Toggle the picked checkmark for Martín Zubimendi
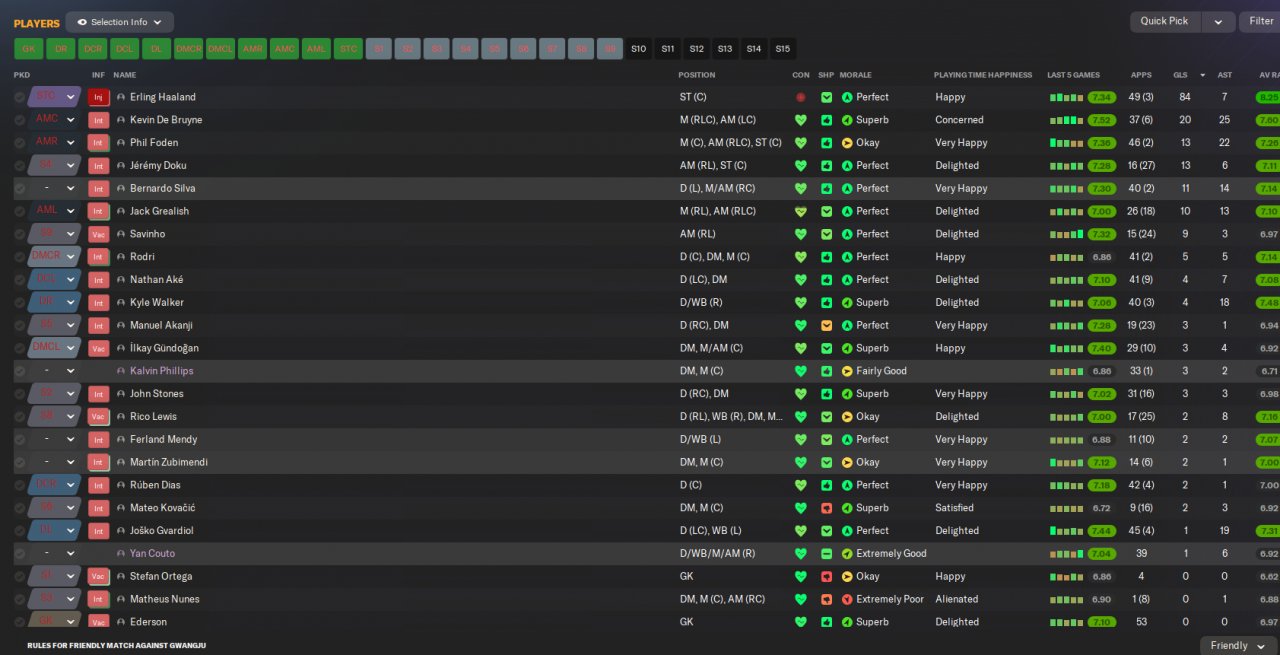 tap(19, 462)
